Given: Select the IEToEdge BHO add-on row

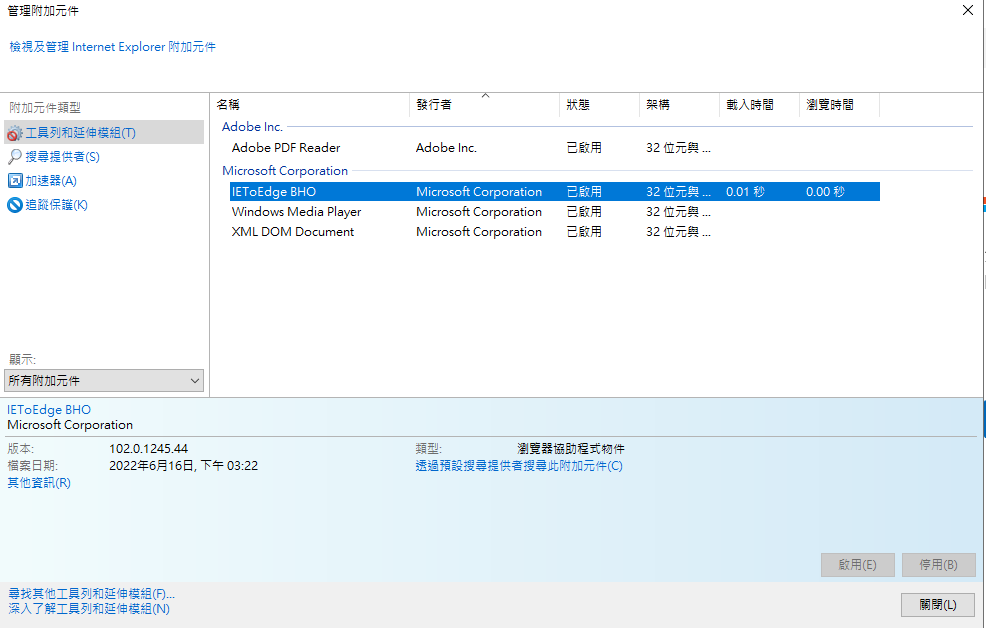Looking at the screenshot, I should [x=555, y=192].
